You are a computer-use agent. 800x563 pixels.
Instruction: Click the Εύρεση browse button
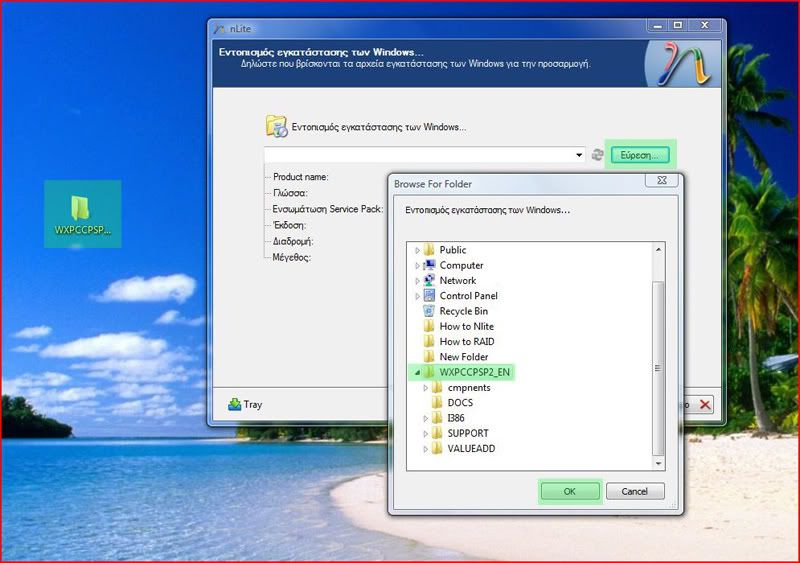(x=640, y=155)
